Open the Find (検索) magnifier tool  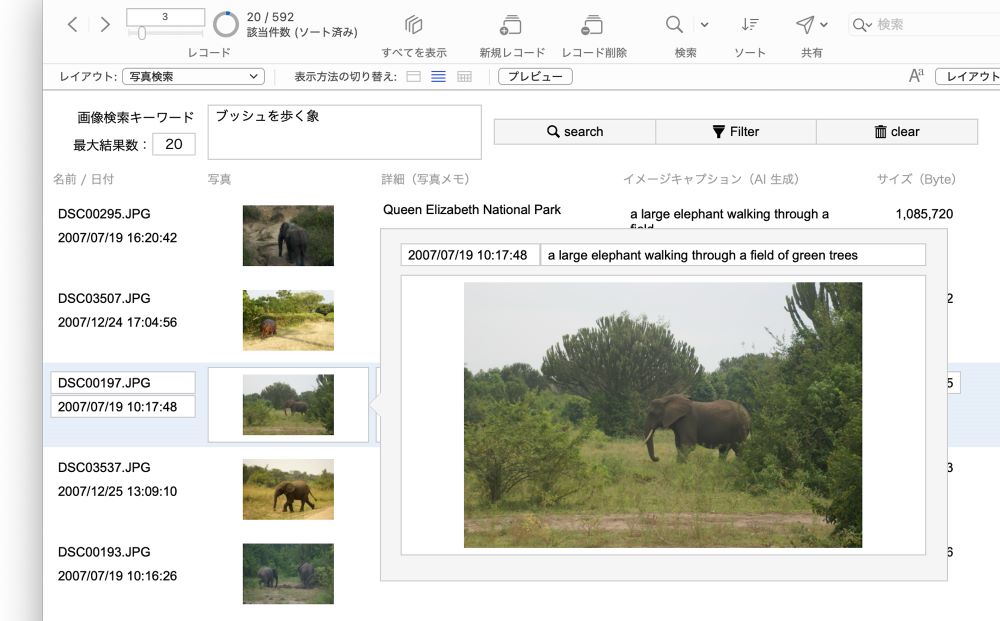pos(674,24)
